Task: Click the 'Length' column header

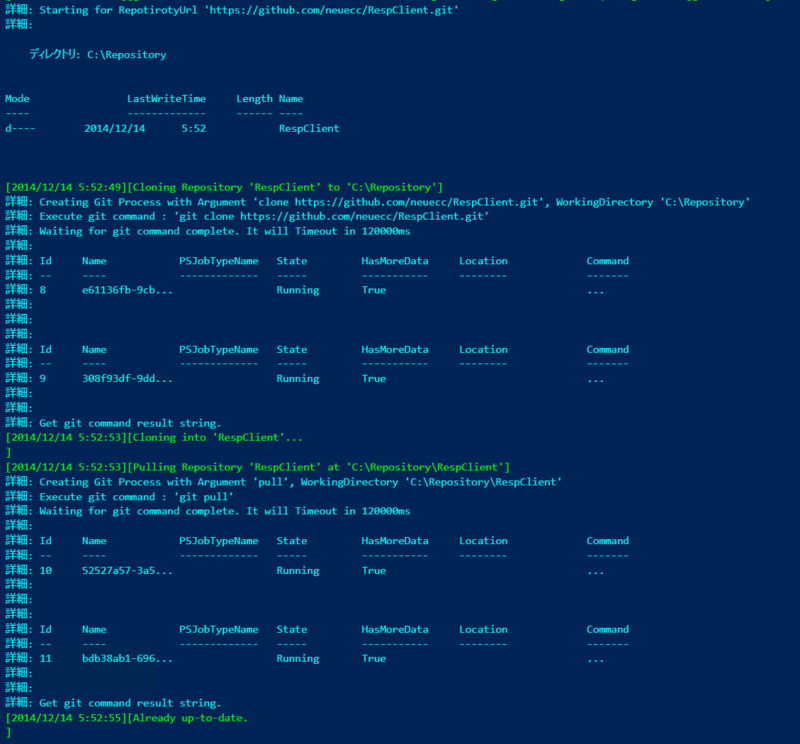Action: pos(254,99)
